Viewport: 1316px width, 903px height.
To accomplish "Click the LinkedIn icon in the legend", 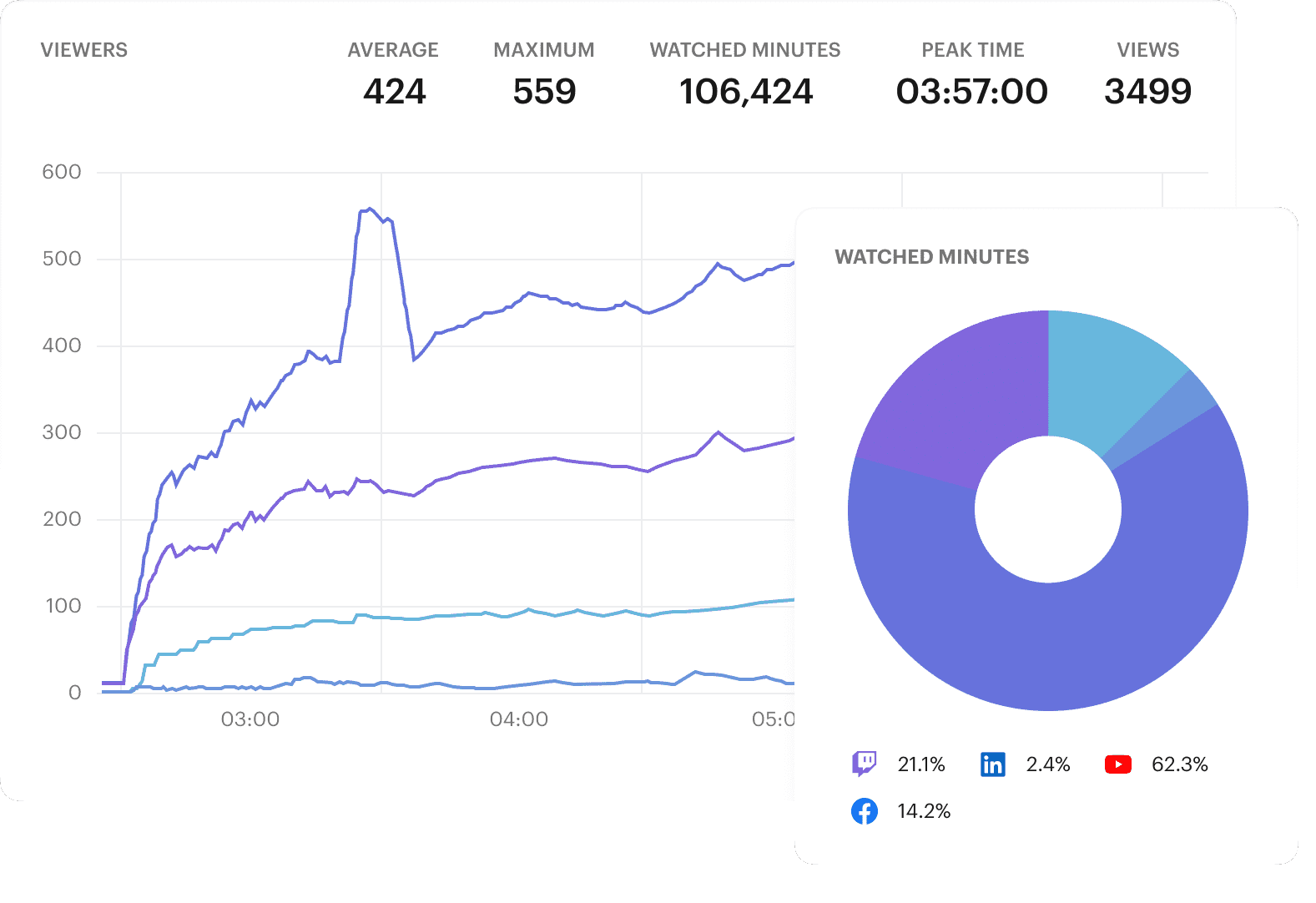I will (x=992, y=764).
